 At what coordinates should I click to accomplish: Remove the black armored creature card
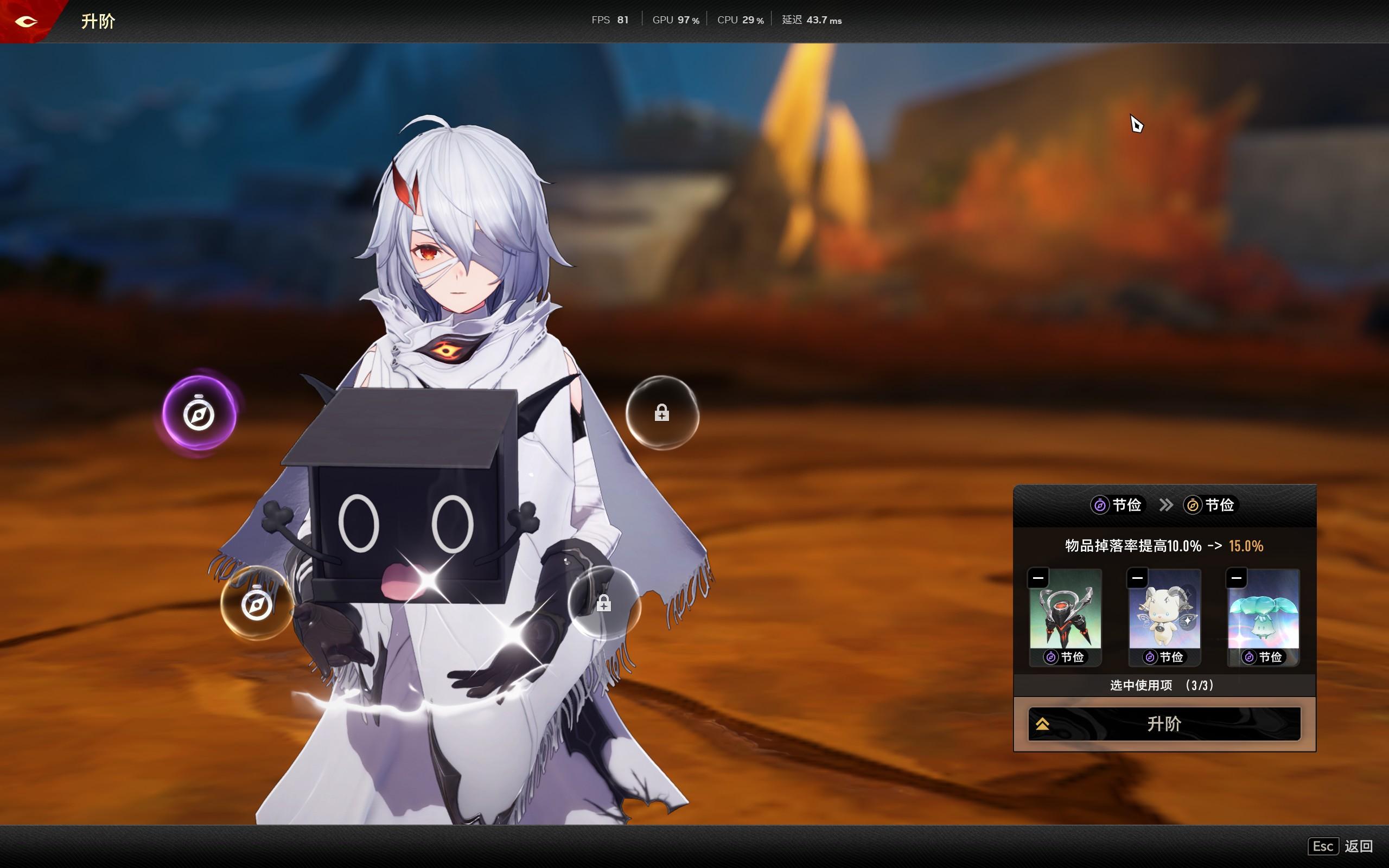pyautogui.click(x=1038, y=578)
